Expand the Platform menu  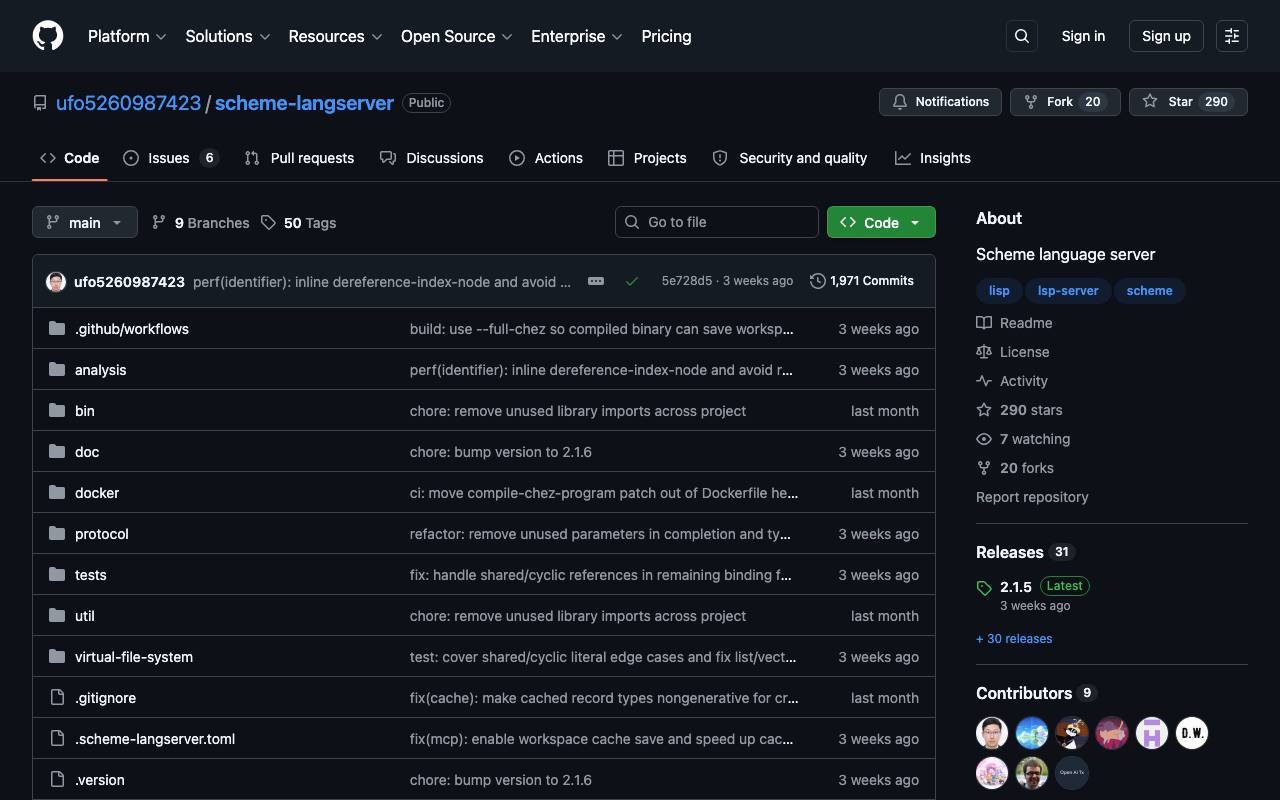pyautogui.click(x=127, y=36)
